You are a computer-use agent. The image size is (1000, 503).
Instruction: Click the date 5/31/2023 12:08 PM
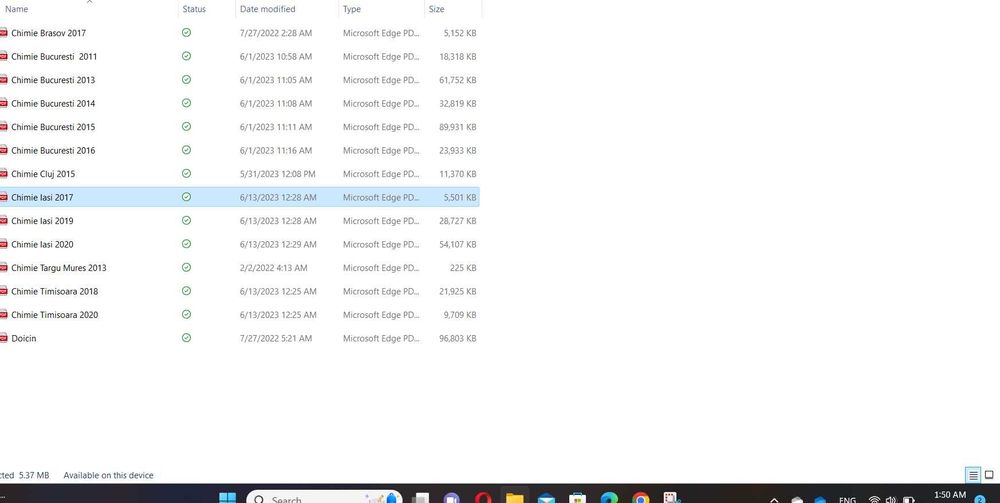click(277, 173)
